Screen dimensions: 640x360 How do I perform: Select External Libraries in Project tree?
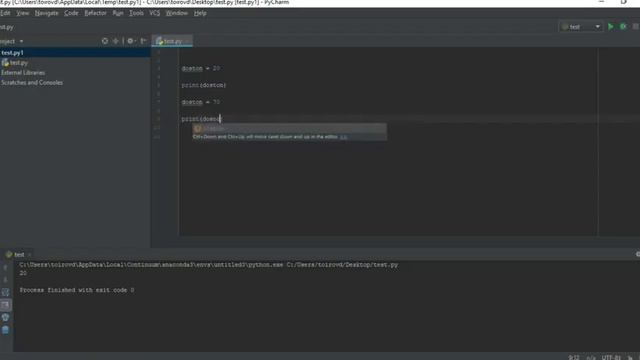pyautogui.click(x=23, y=73)
